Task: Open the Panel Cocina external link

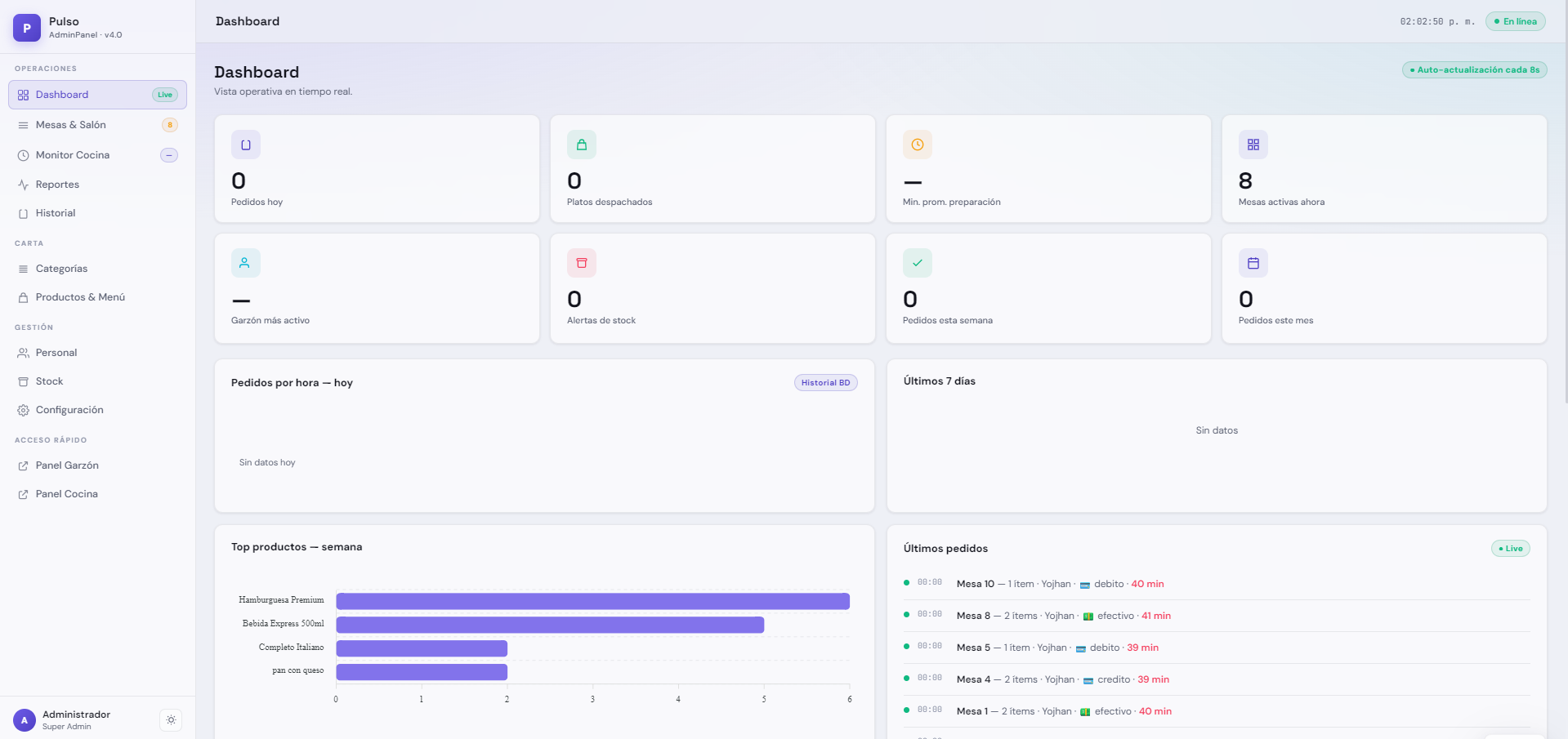Action: click(97, 494)
